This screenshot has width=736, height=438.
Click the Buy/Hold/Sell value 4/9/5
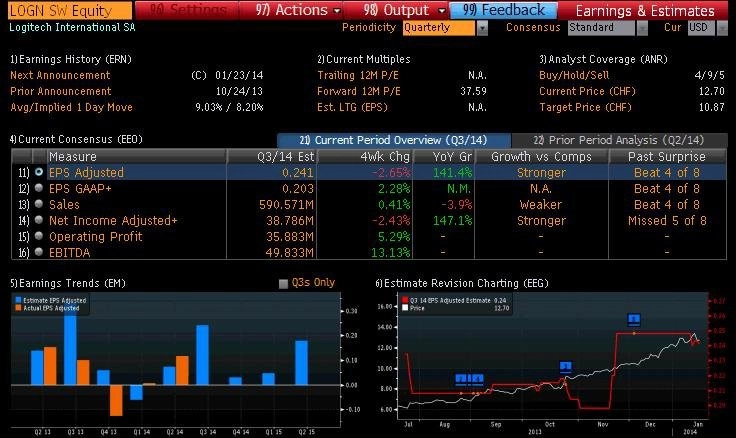point(709,75)
